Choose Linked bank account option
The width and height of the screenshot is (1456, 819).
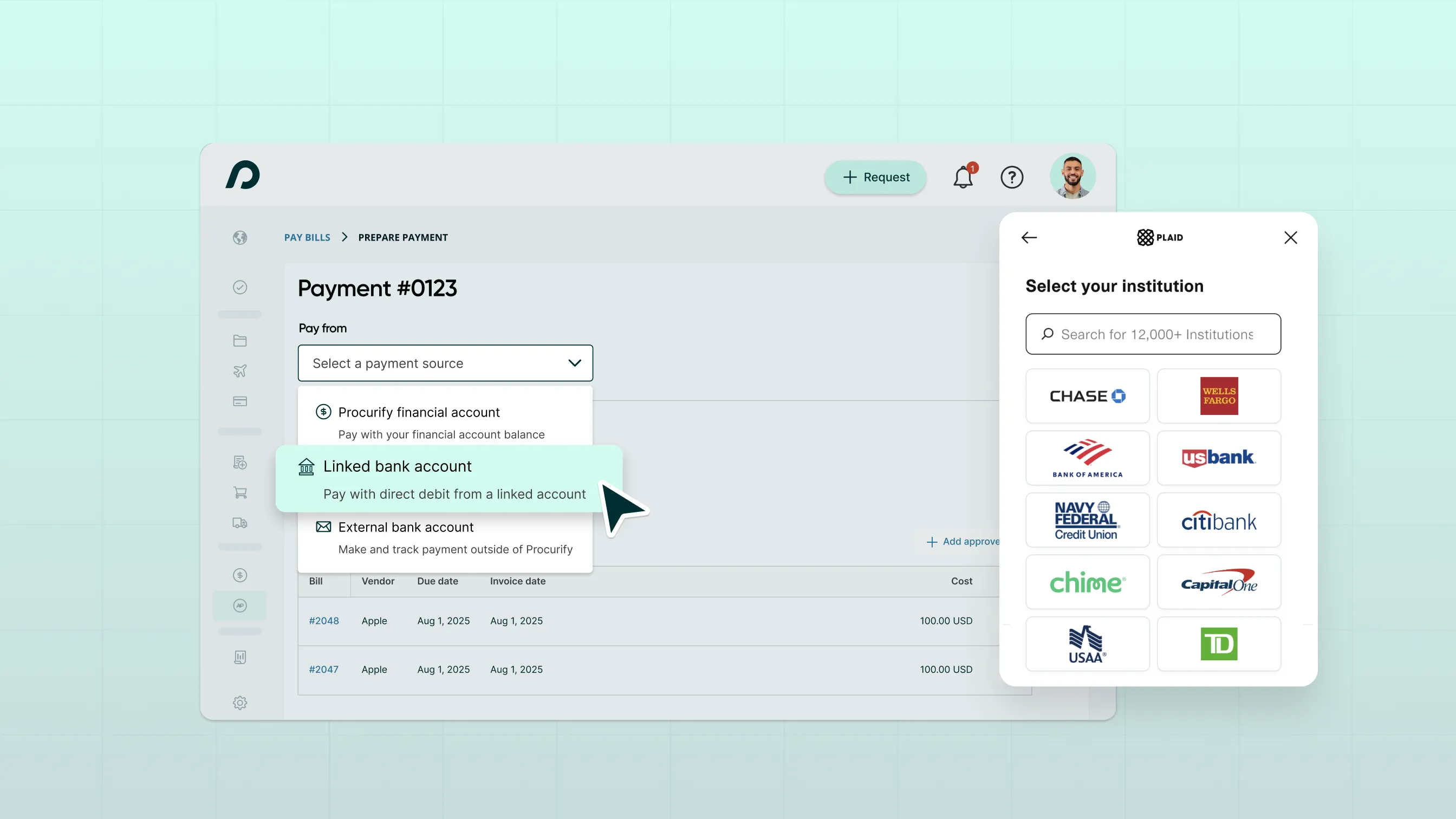coord(449,479)
